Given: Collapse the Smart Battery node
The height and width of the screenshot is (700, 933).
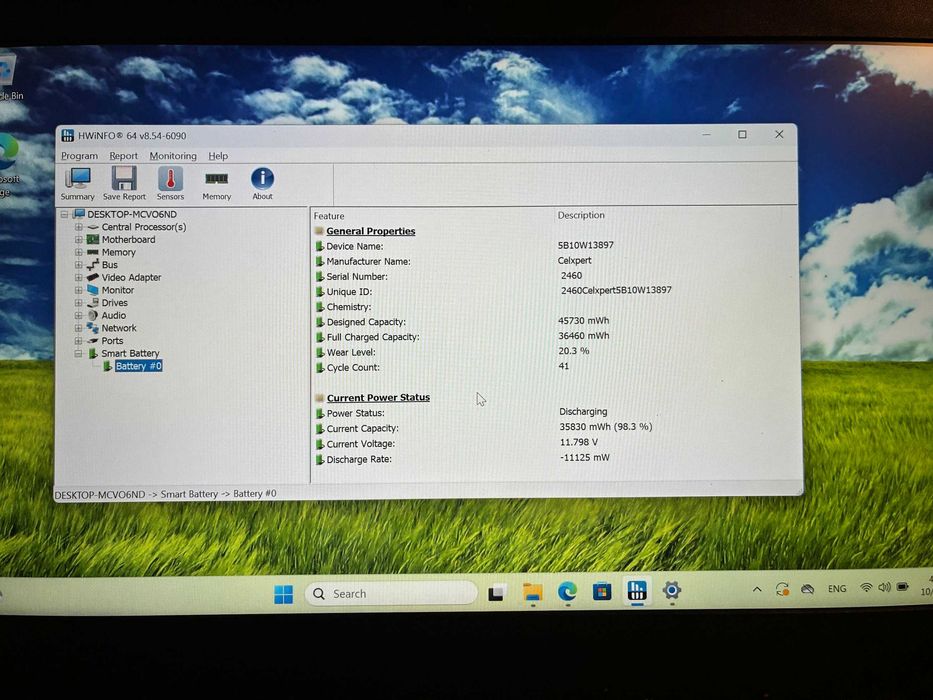Looking at the screenshot, I should (79, 354).
